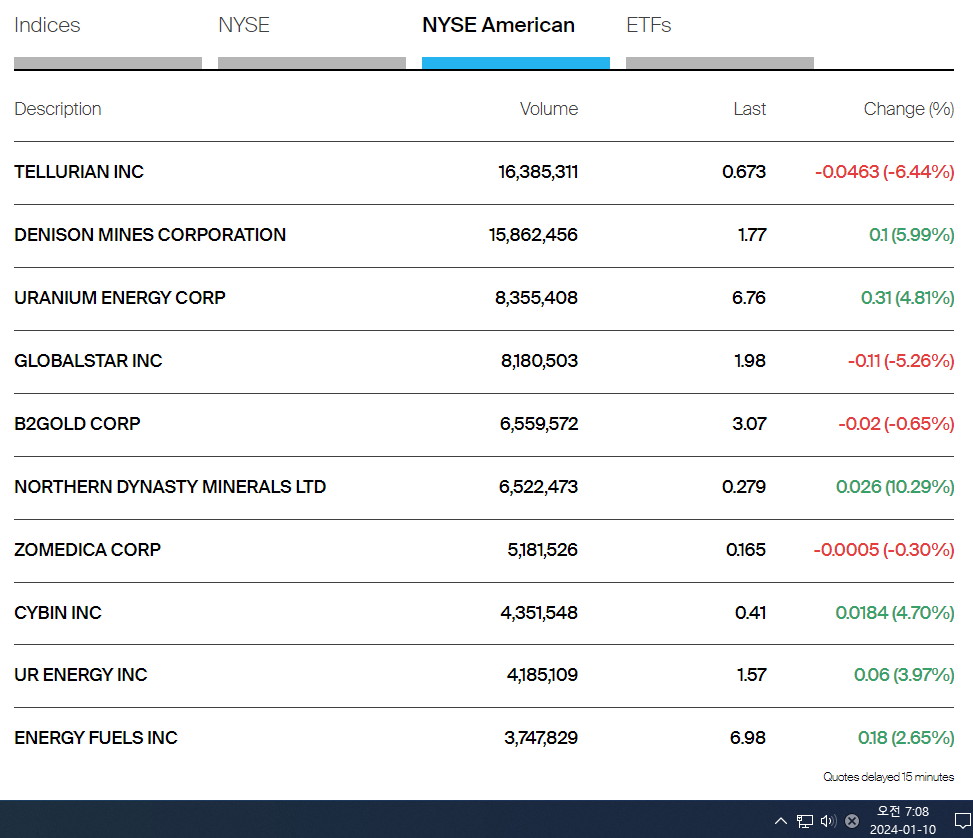The image size is (973, 838).
Task: Open B2GOLD CORP quote
Action: click(x=78, y=424)
